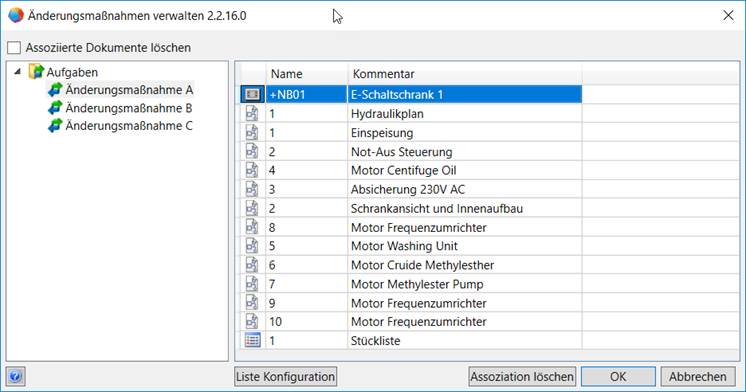Cancel with the Abbrechen button

pyautogui.click(x=697, y=376)
